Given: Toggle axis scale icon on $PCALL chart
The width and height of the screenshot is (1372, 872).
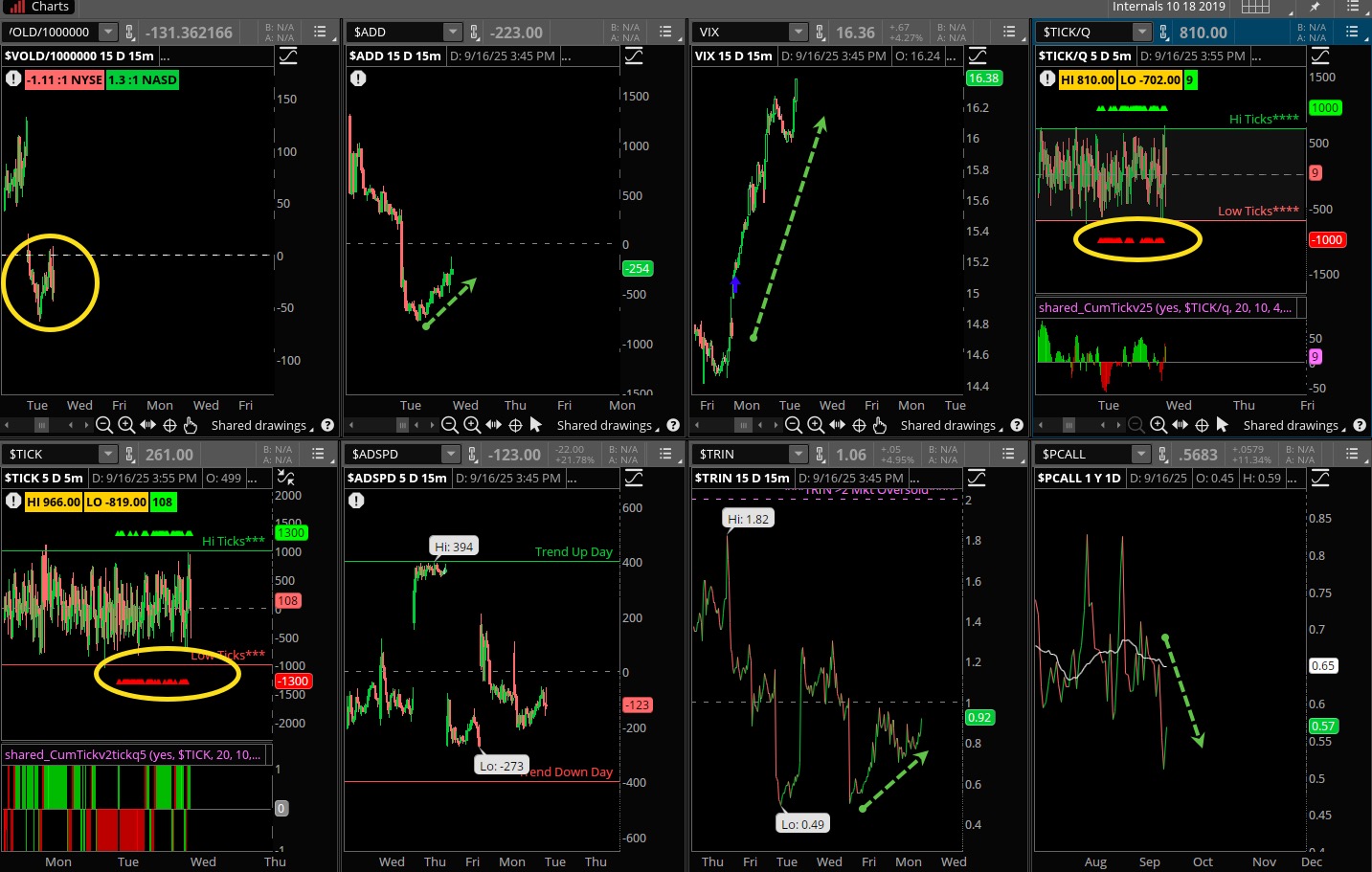Looking at the screenshot, I should (1320, 478).
